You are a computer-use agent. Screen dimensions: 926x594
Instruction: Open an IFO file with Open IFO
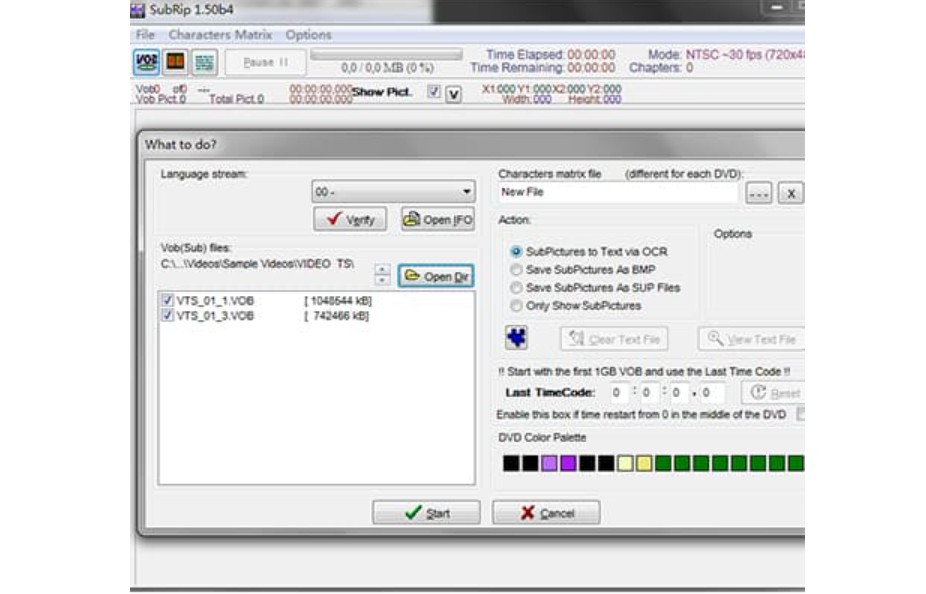437,219
